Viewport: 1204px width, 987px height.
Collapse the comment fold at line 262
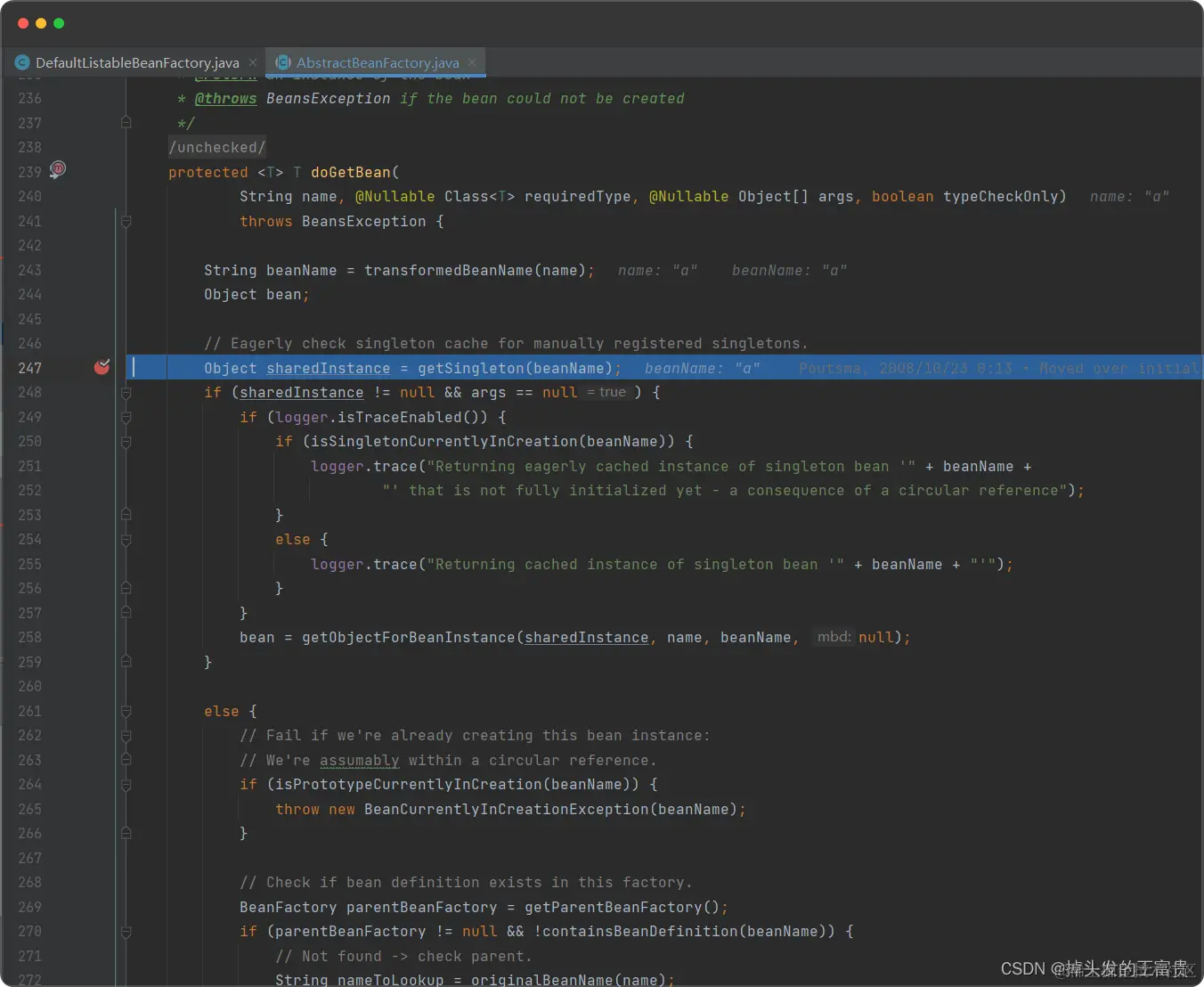click(x=126, y=736)
